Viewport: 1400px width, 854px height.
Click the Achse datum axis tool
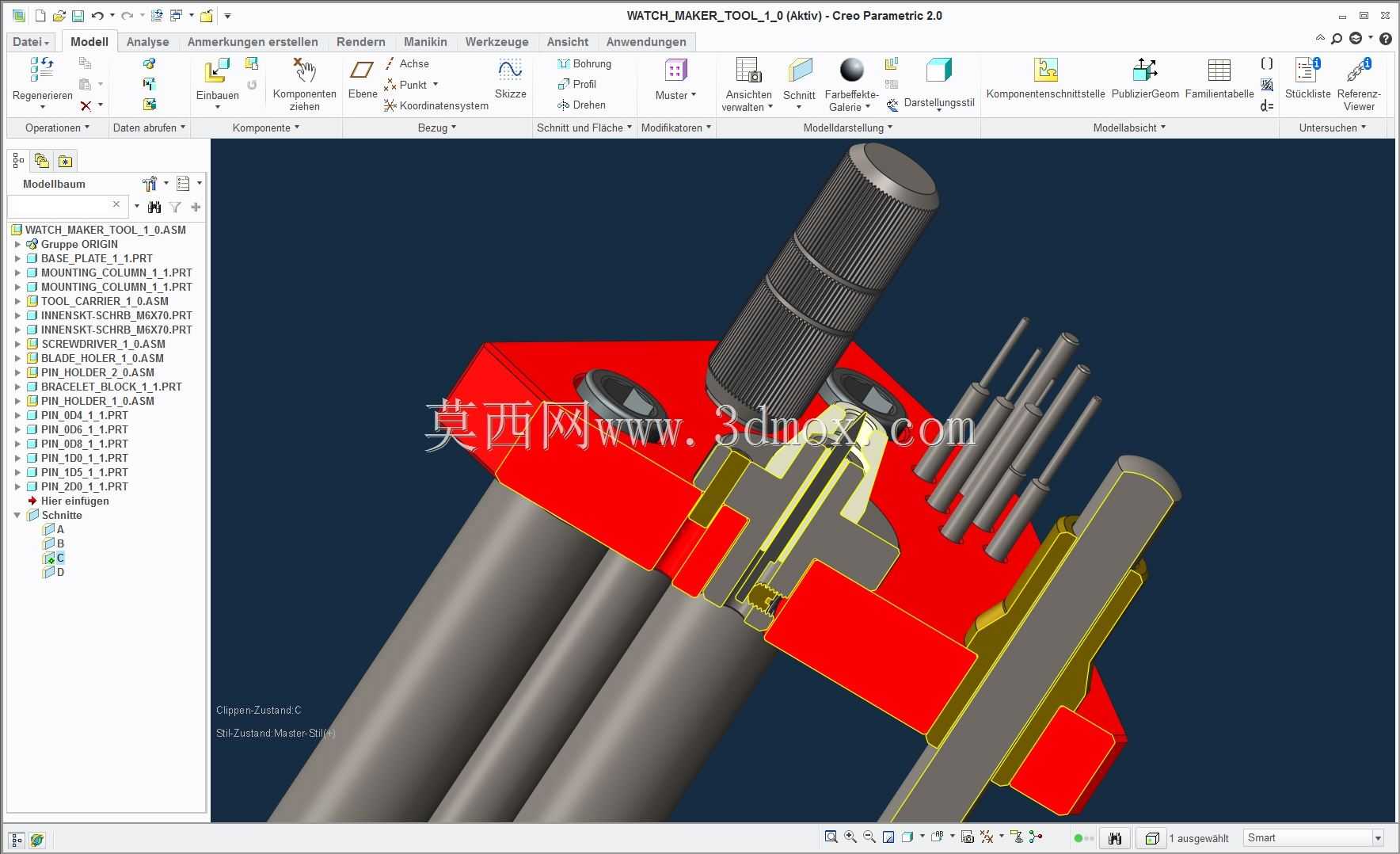click(x=406, y=63)
